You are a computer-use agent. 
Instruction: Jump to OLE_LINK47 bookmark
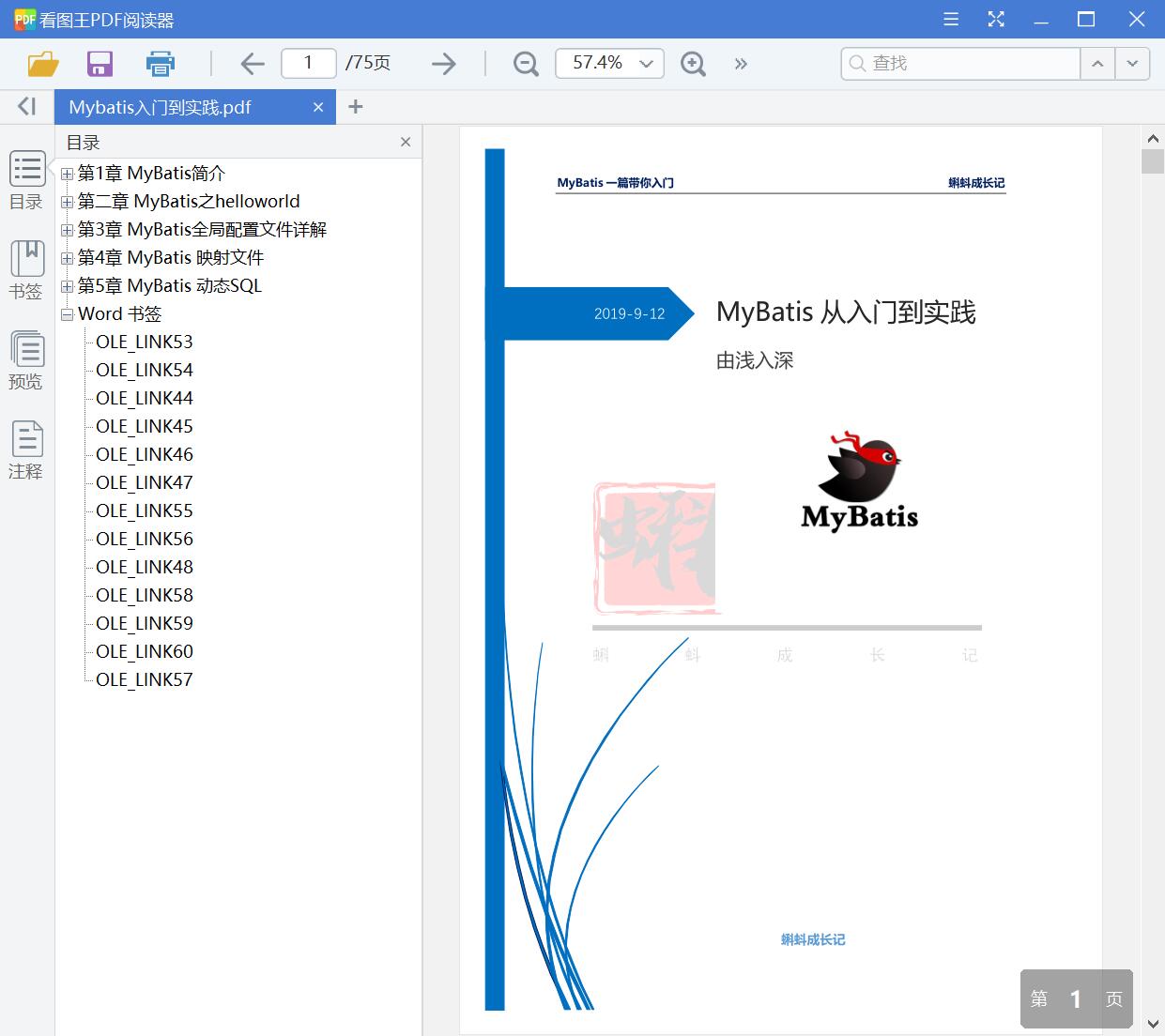point(145,483)
